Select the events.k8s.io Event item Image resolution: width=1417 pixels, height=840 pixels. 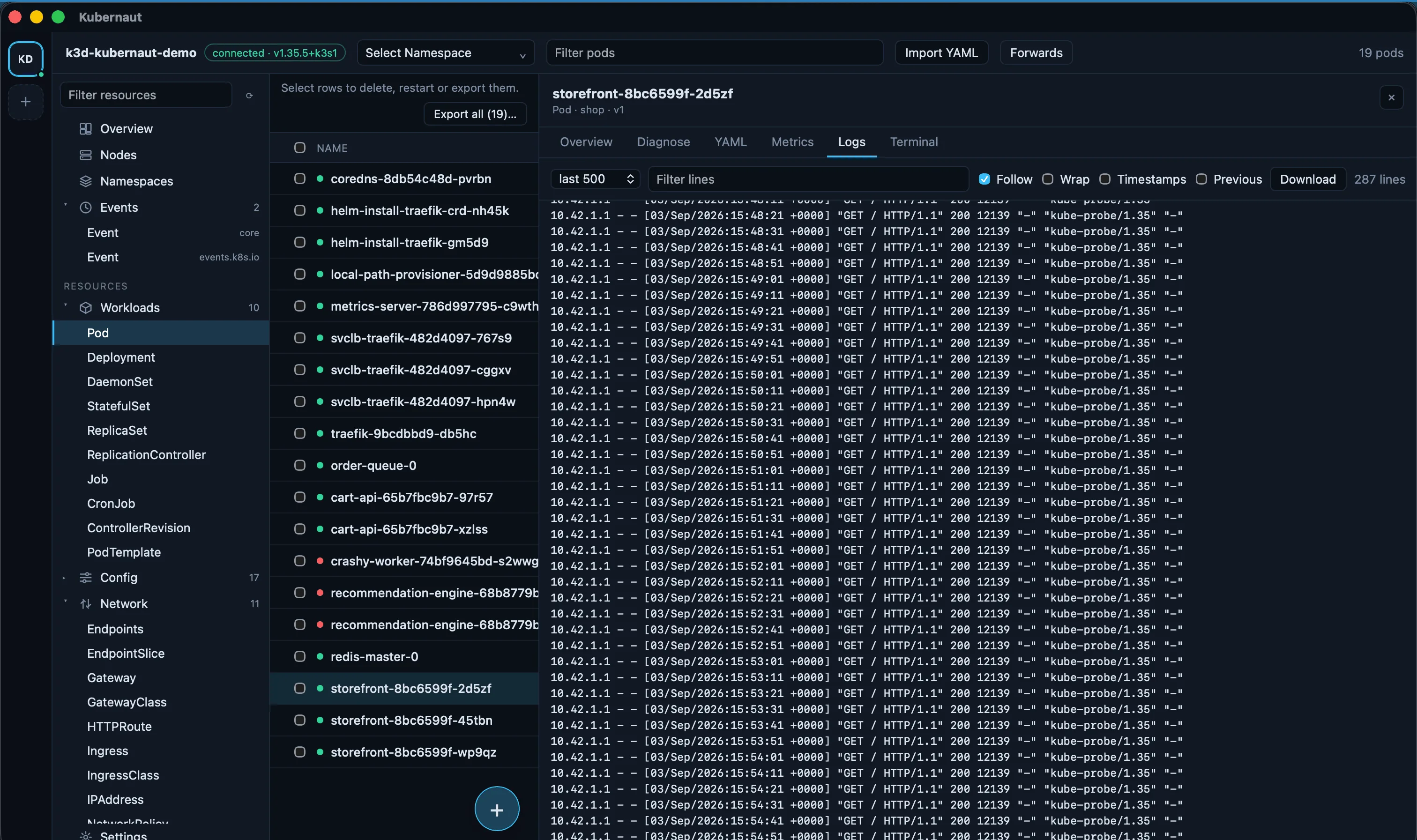[x=161, y=258]
